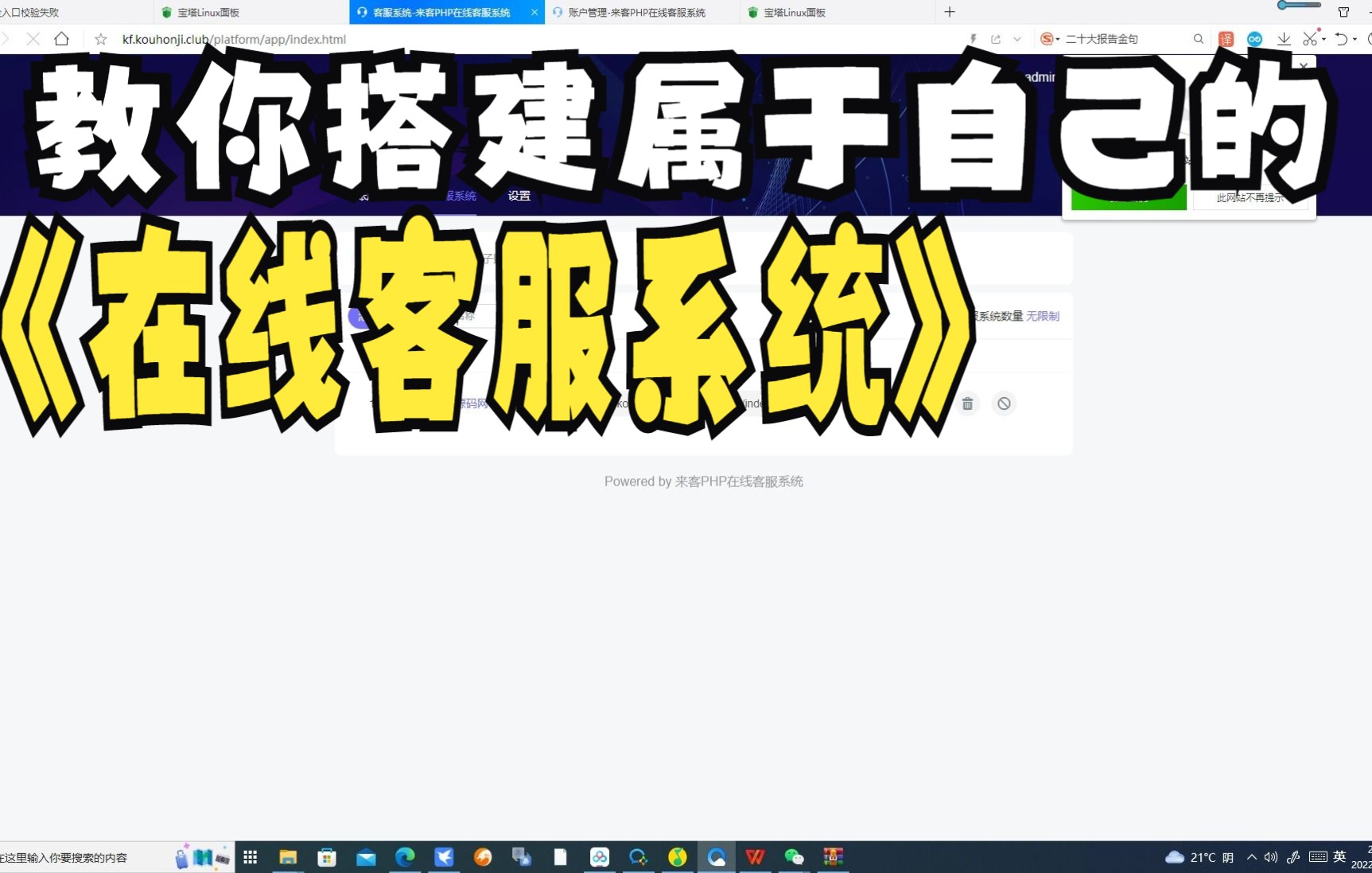Open WinRAR from the taskbar

pos(834,857)
